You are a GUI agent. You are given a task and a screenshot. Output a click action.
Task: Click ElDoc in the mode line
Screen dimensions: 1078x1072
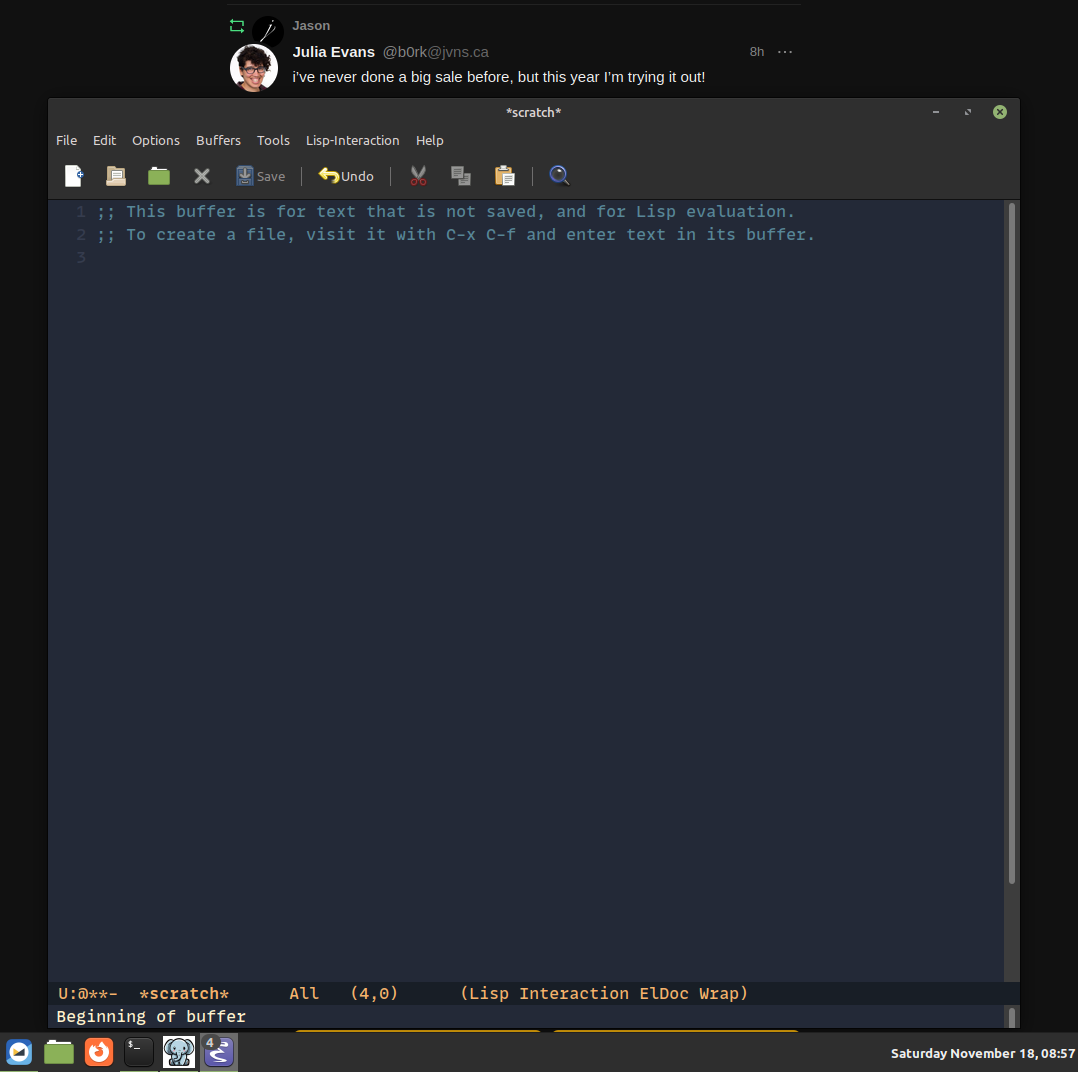click(x=664, y=994)
